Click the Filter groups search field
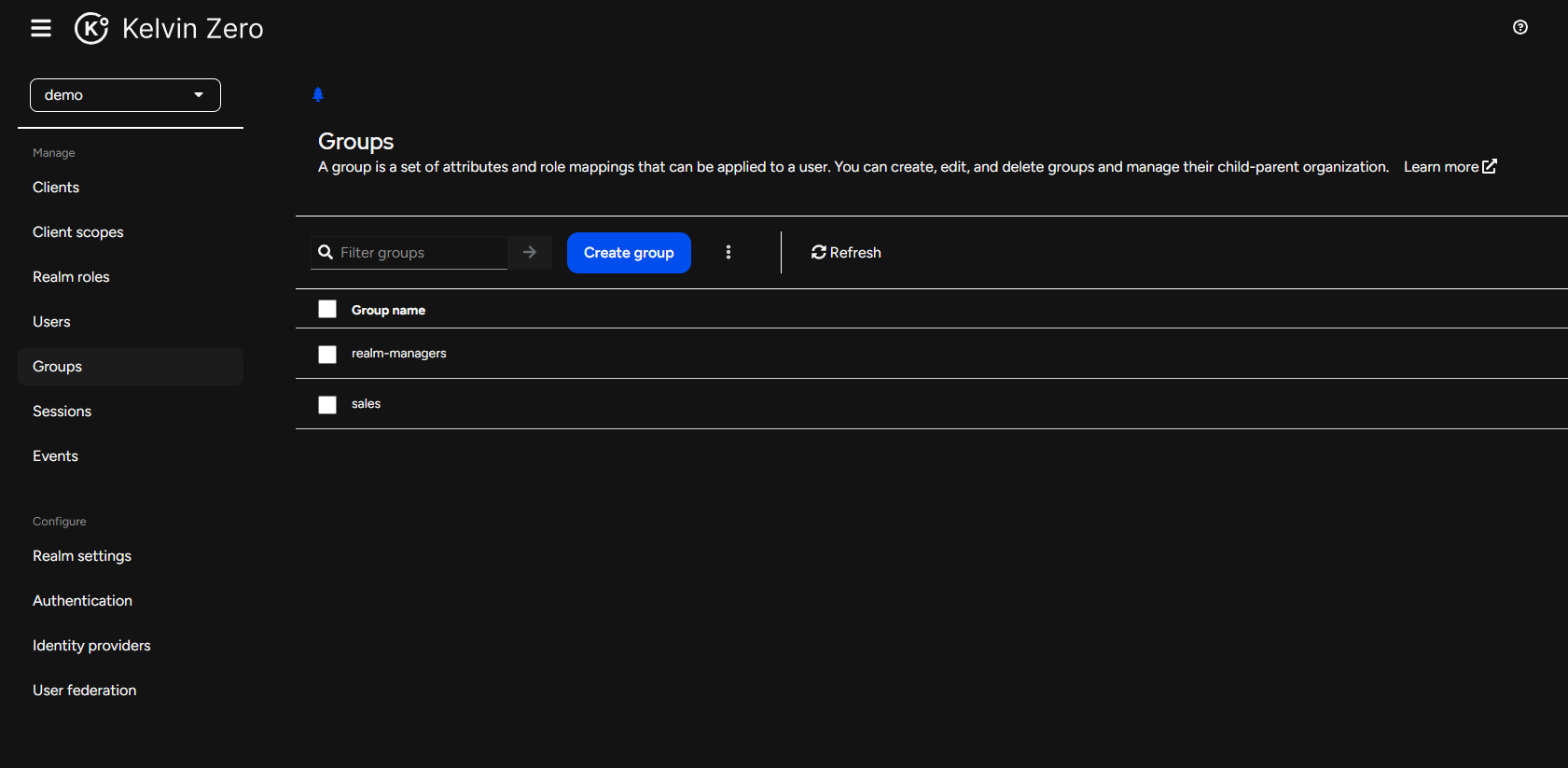The width and height of the screenshot is (1568, 768). [420, 253]
